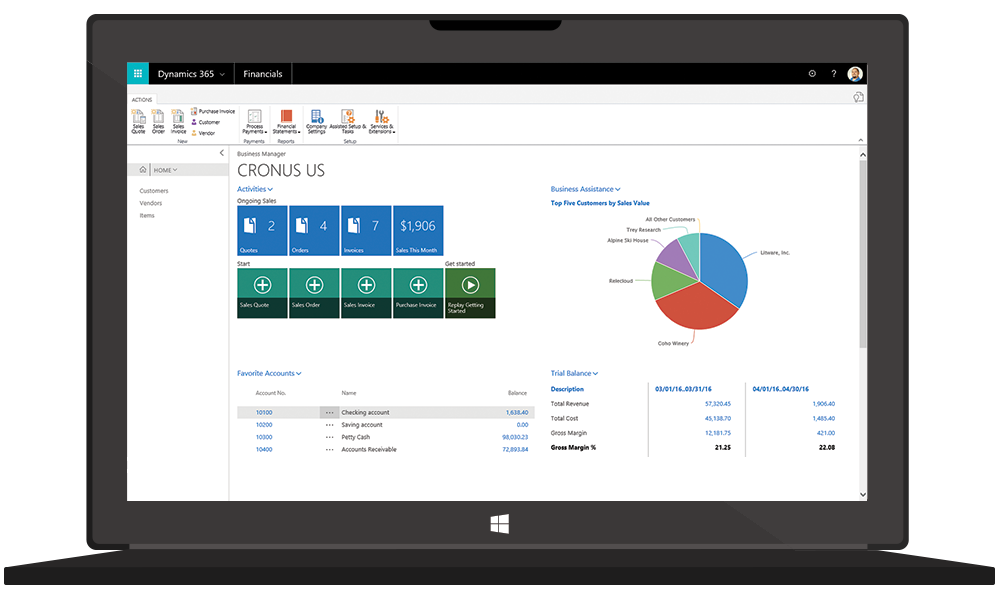The image size is (1000, 600).
Task: Open account number 10200
Action: point(264,425)
